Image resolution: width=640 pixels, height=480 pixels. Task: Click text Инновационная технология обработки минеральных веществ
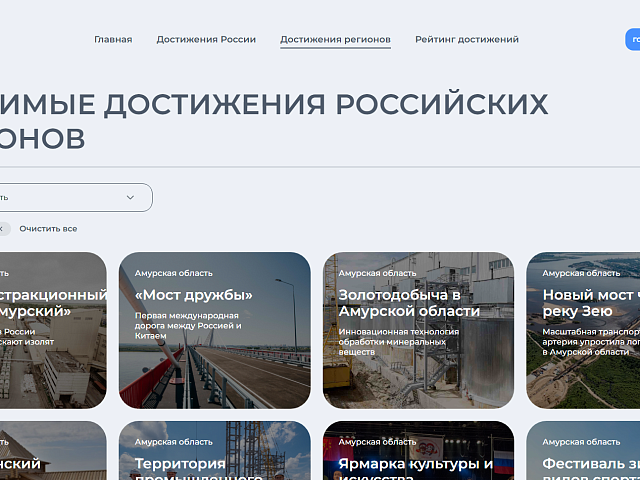coord(399,342)
